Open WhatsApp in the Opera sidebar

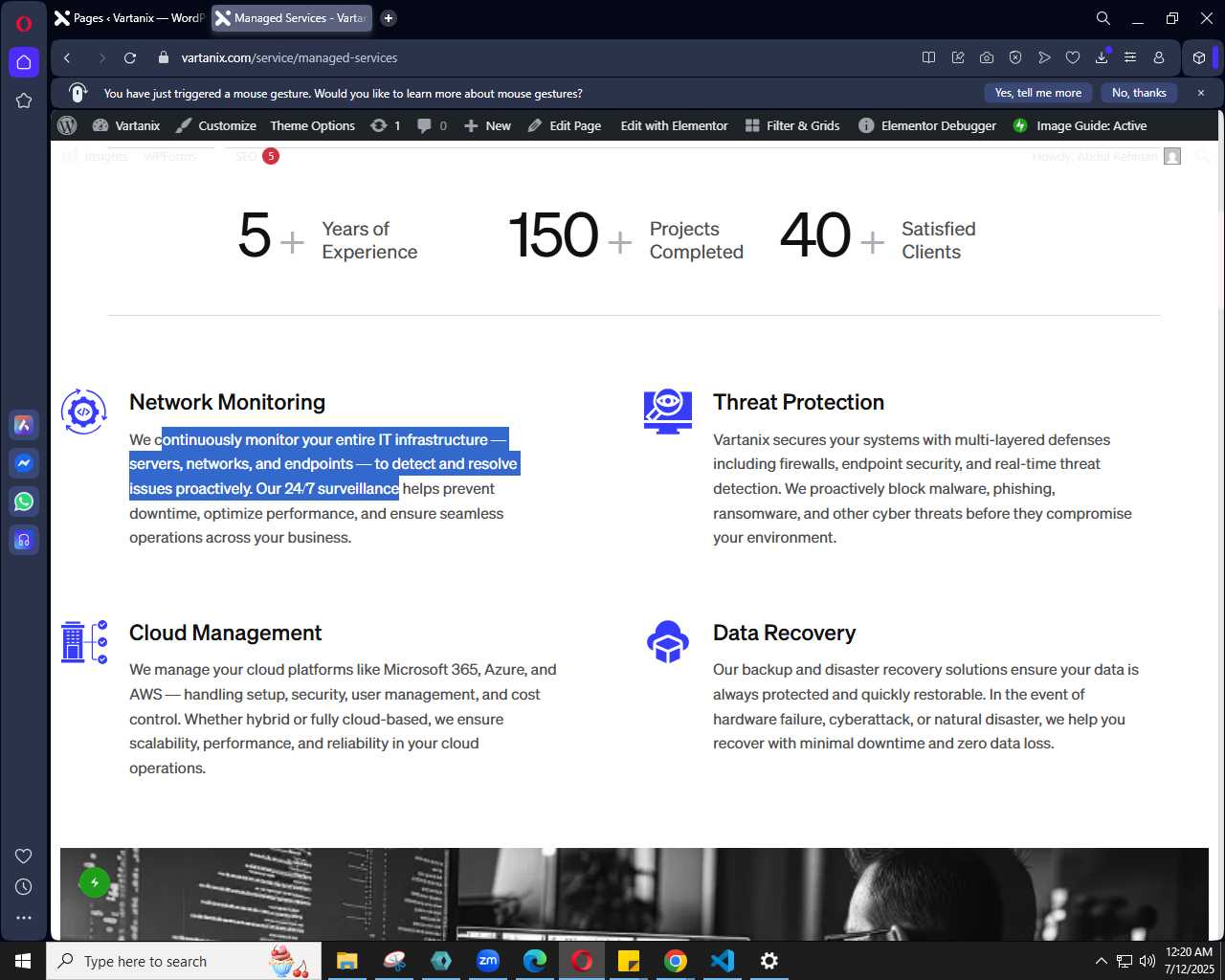pyautogui.click(x=24, y=501)
